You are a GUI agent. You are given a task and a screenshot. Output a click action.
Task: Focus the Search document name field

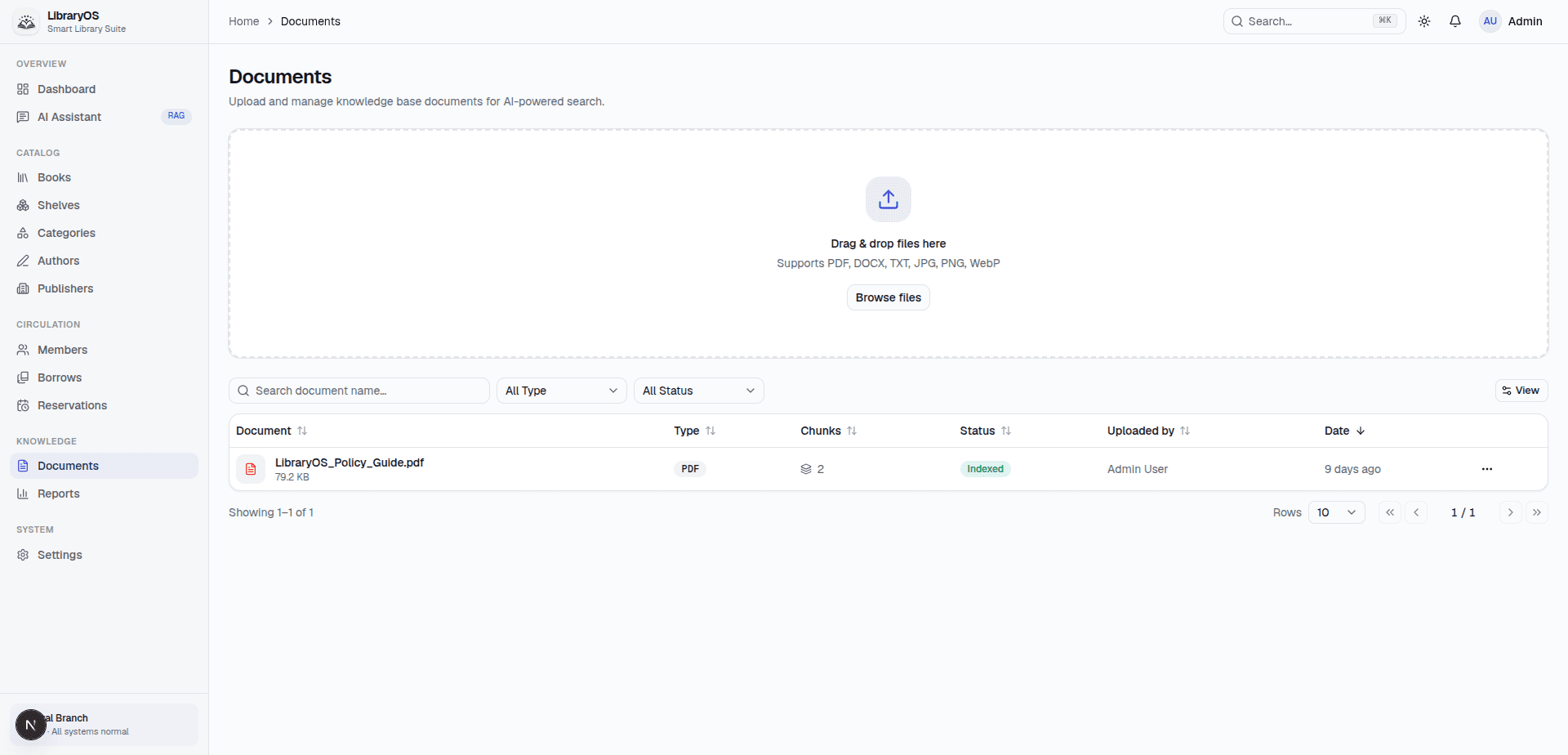(x=359, y=391)
